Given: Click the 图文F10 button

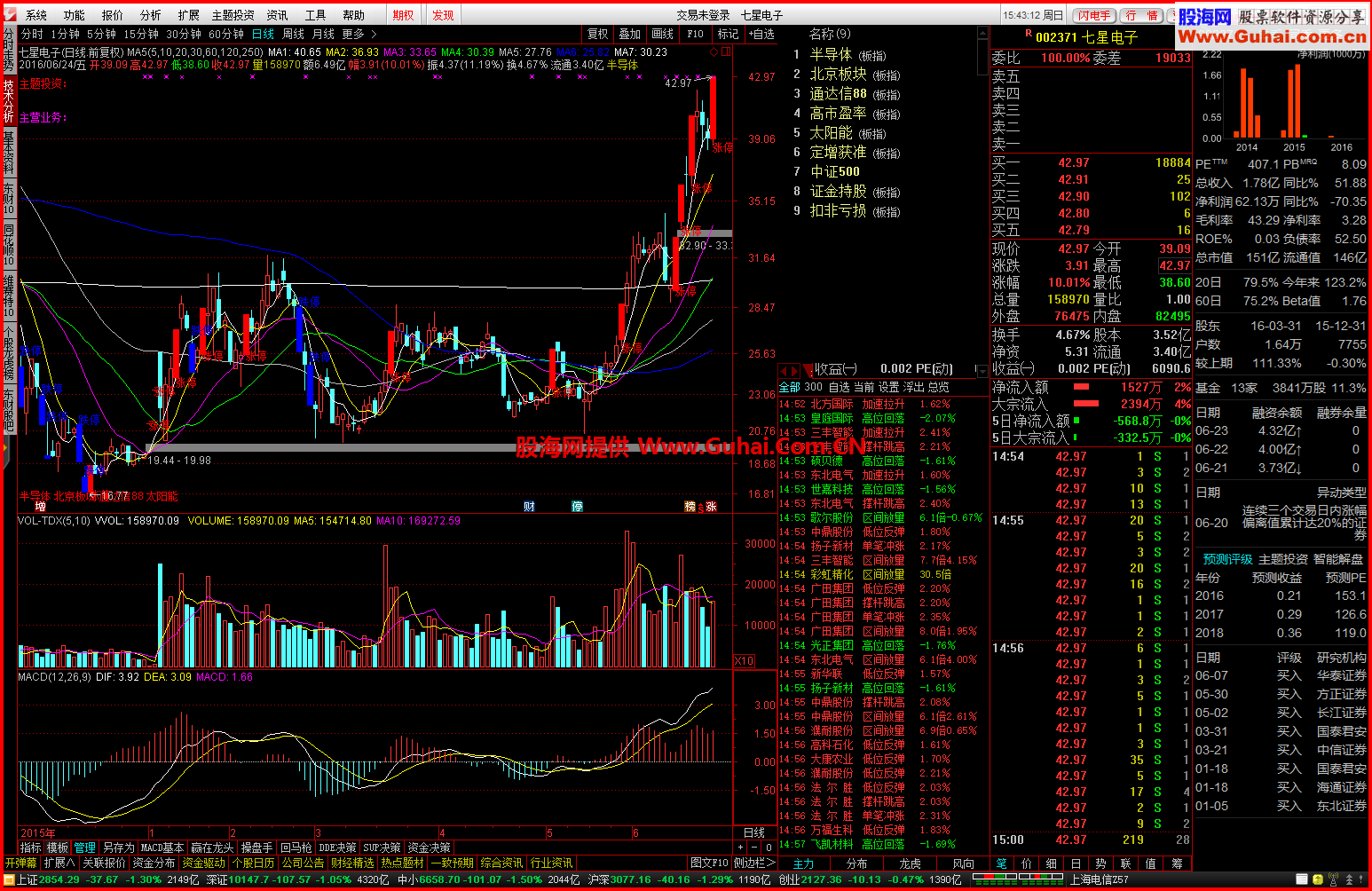Looking at the screenshot, I should pos(709,863).
